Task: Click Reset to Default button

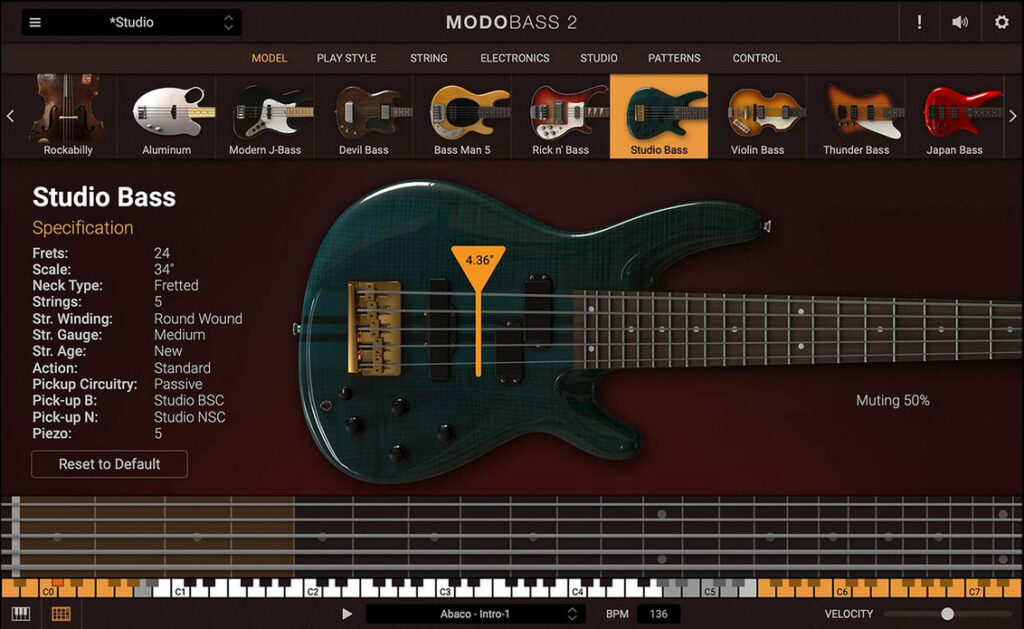Action: pyautogui.click(x=110, y=464)
